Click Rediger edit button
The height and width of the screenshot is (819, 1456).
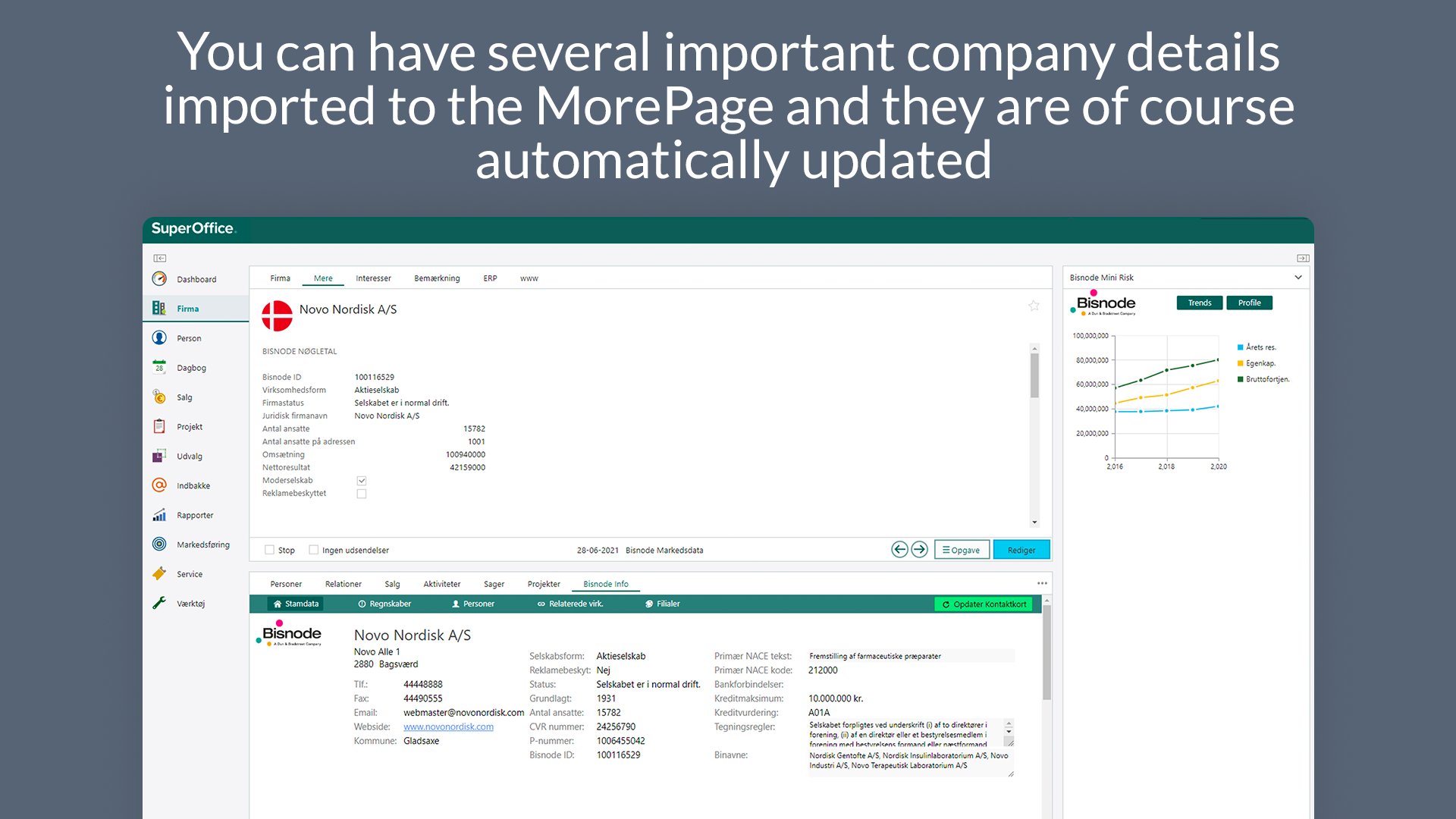pyautogui.click(x=1022, y=549)
